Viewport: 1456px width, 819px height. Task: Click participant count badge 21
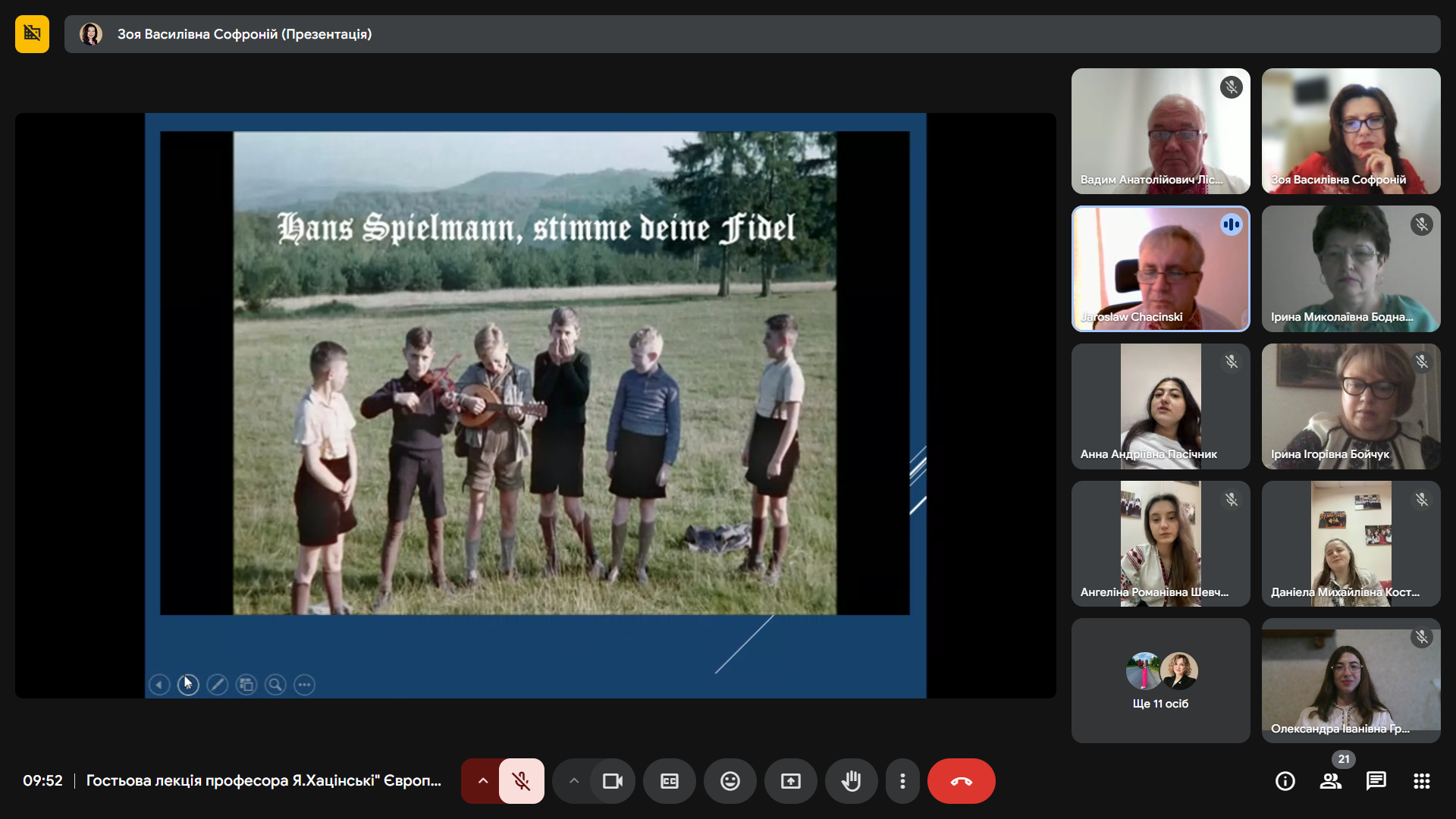click(1344, 759)
